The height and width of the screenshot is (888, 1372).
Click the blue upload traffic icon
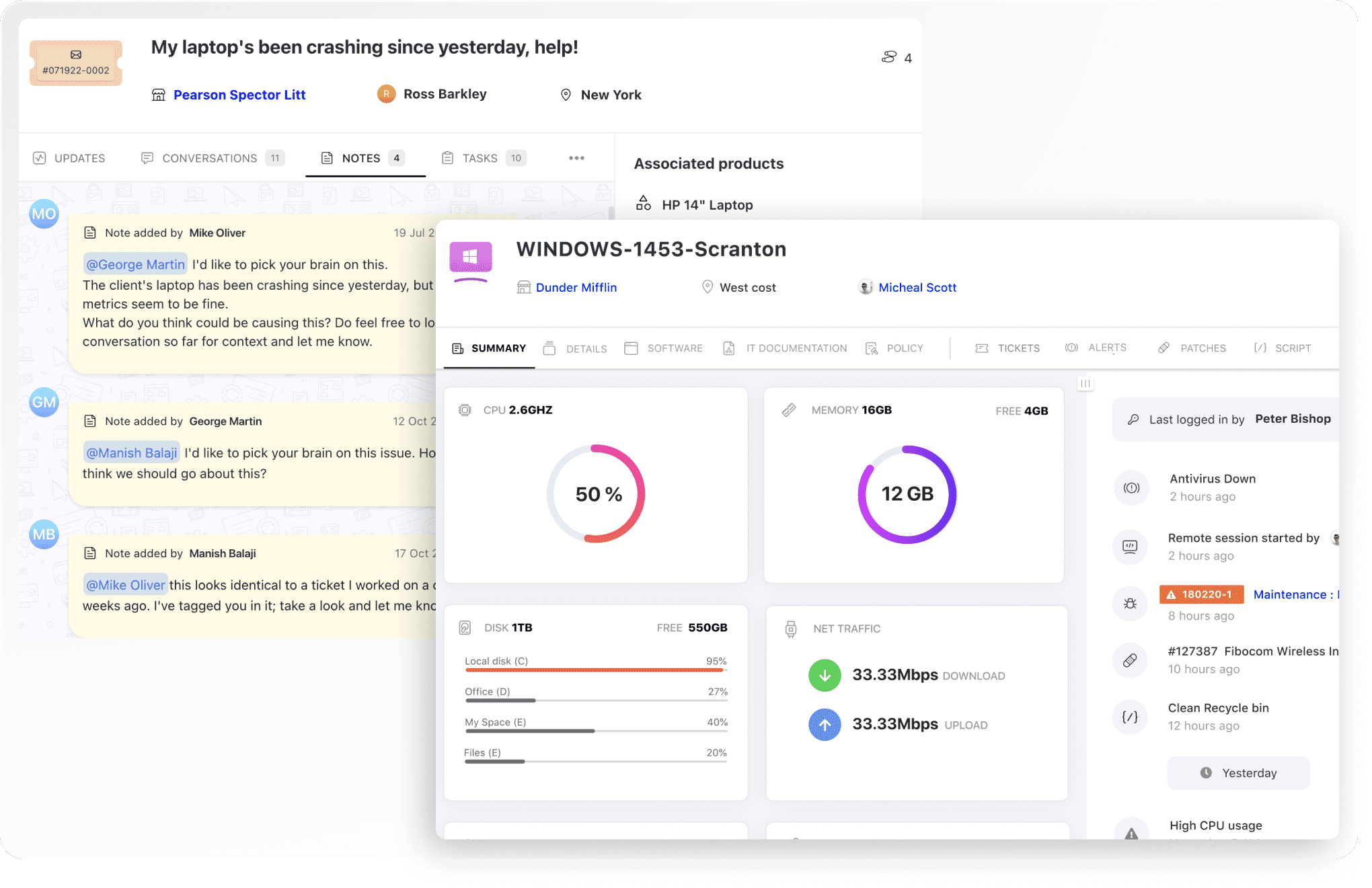click(x=825, y=725)
